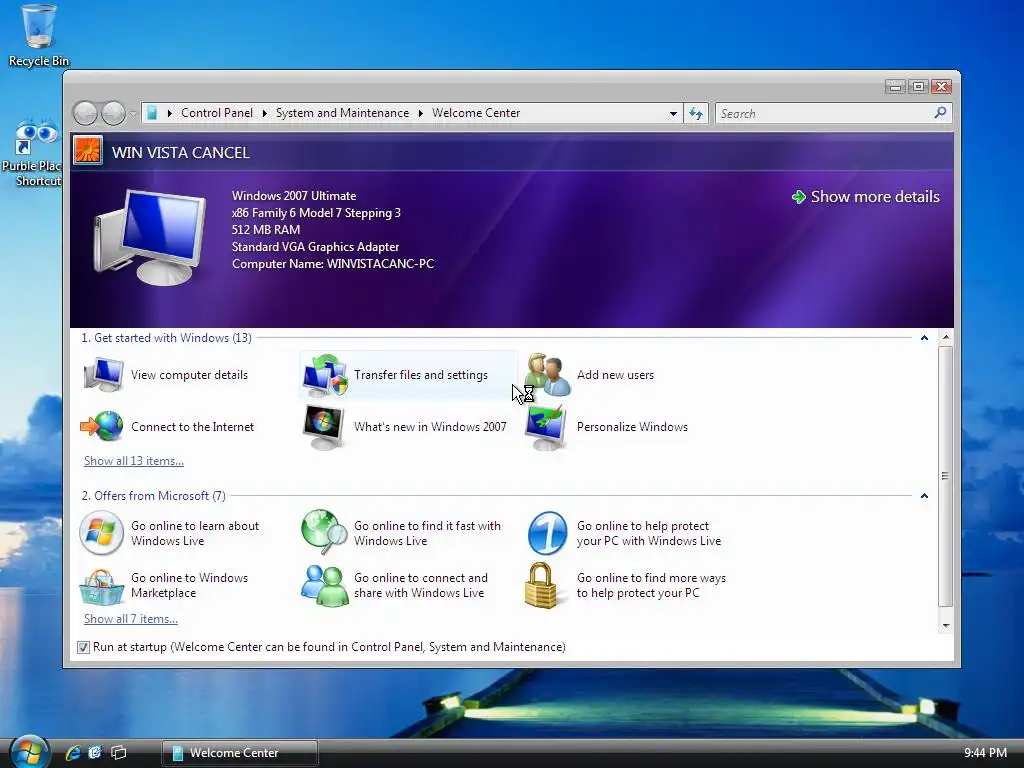Open the Windows Marketplace basket icon
This screenshot has width=1024, height=768.
tap(101, 586)
